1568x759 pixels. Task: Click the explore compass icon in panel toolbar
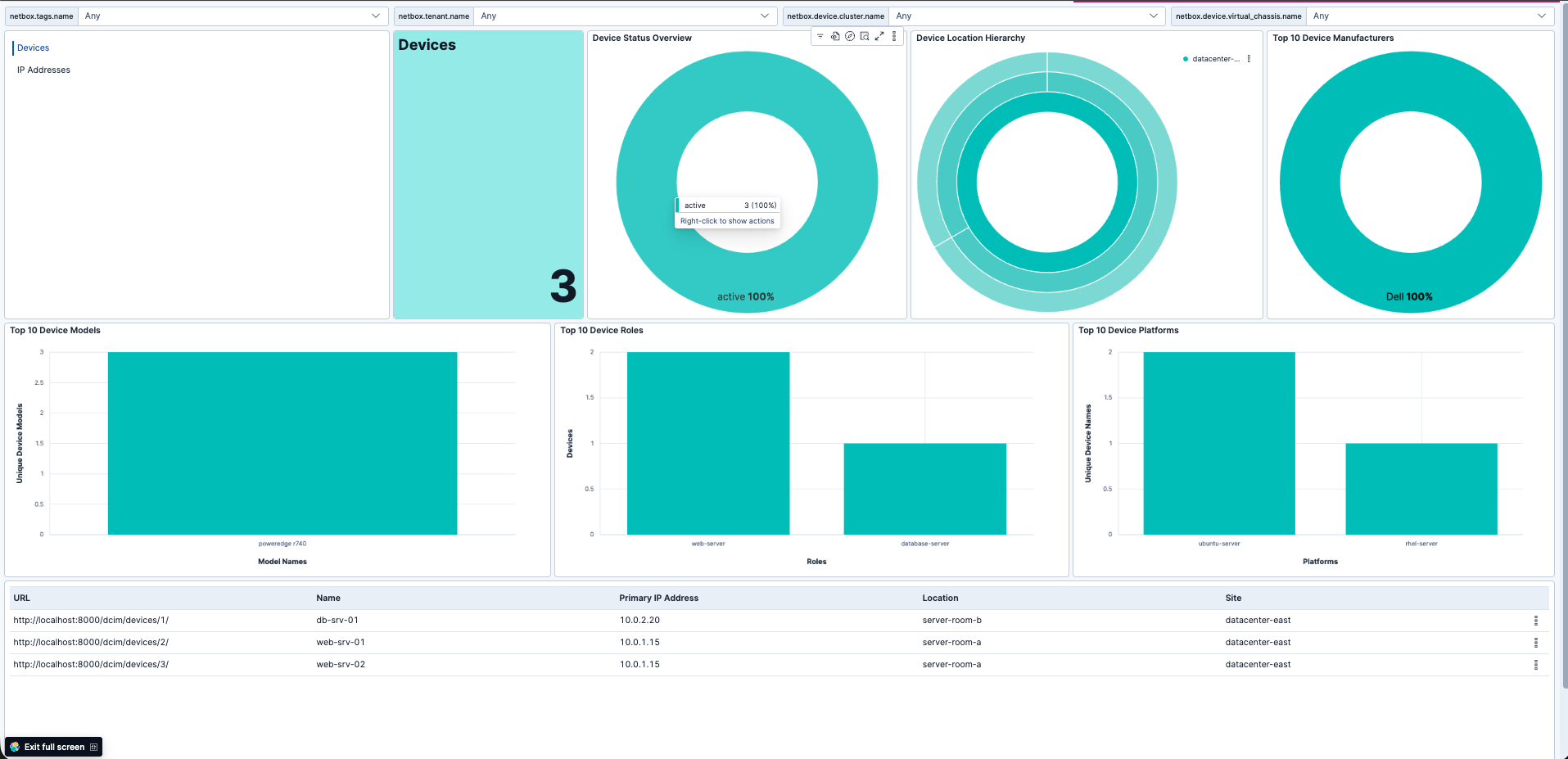[x=850, y=36]
